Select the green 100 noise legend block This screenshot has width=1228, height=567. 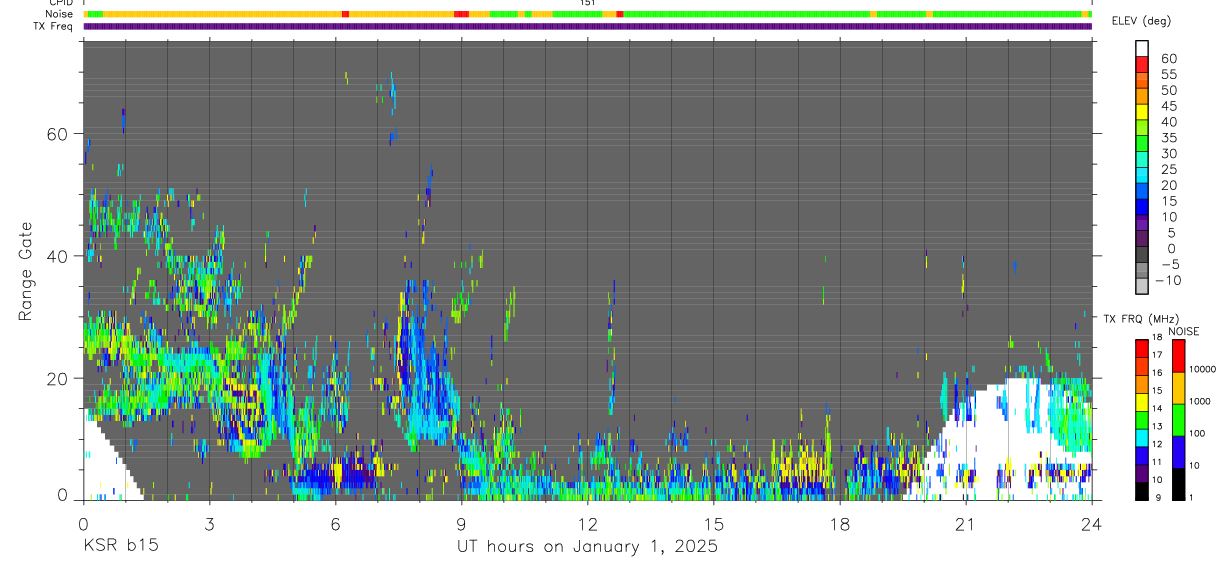pyautogui.click(x=1179, y=420)
